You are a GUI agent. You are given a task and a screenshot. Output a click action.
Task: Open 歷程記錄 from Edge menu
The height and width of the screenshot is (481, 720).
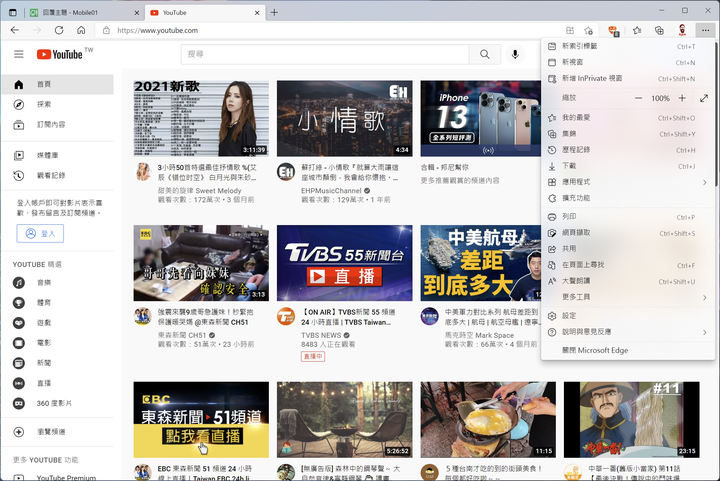[x=628, y=150]
